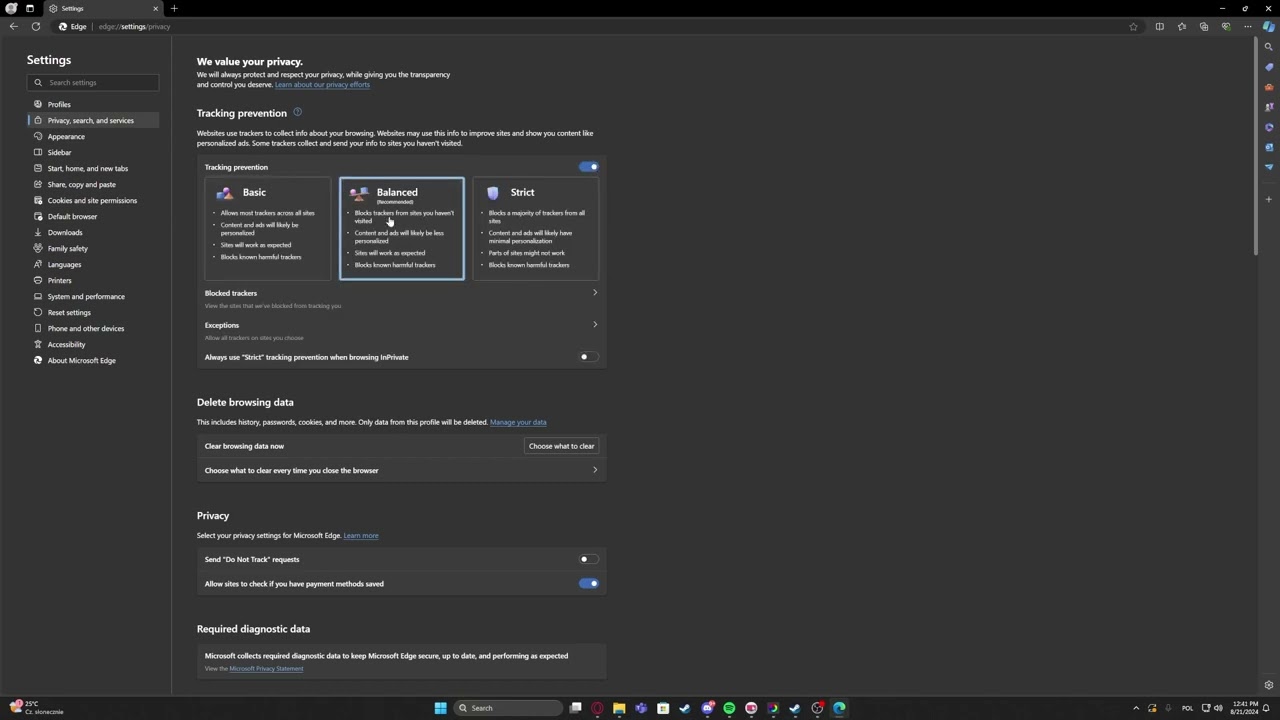
Task: Open Privacy Learn more link
Action: coord(361,535)
